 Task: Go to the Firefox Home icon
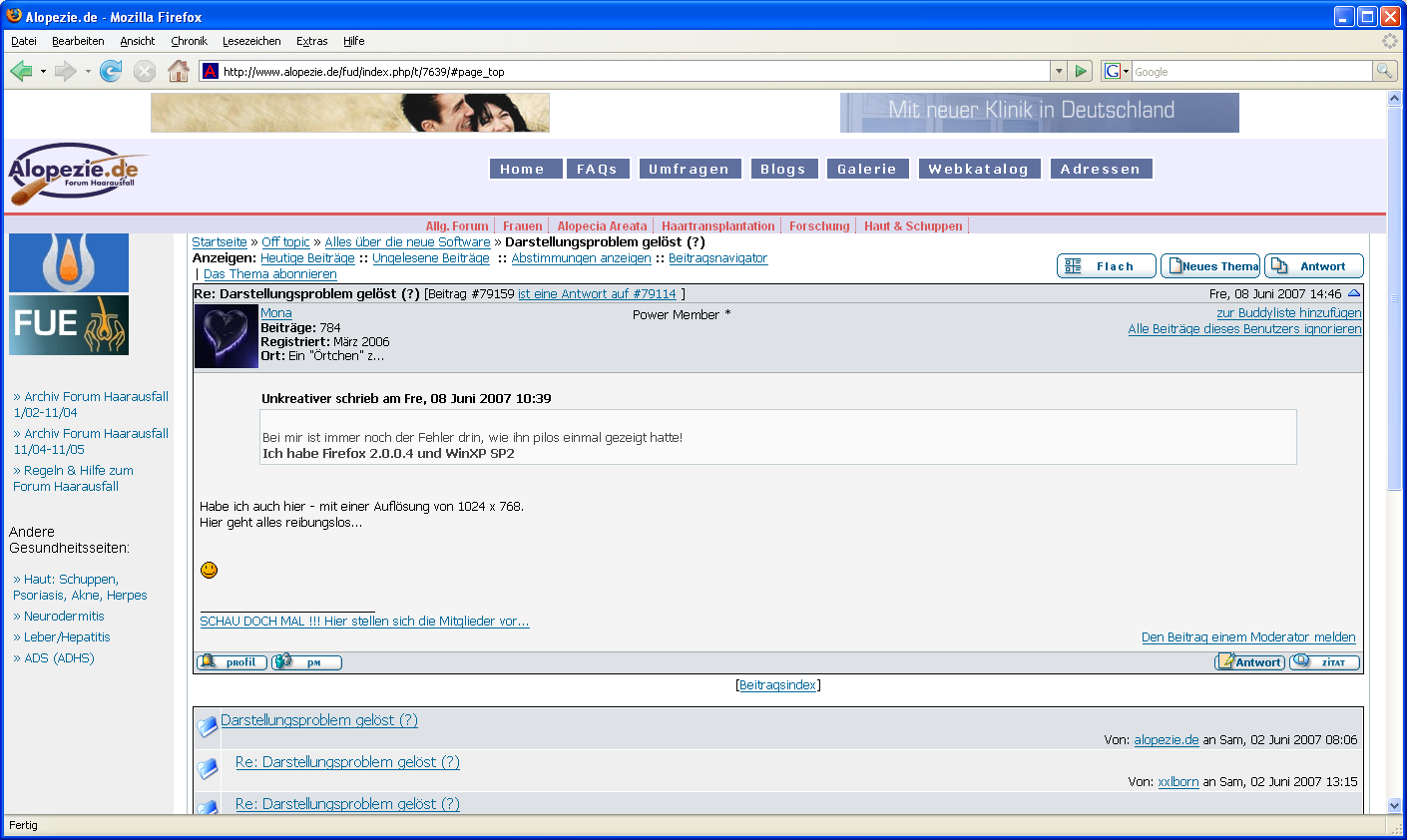pos(179,71)
